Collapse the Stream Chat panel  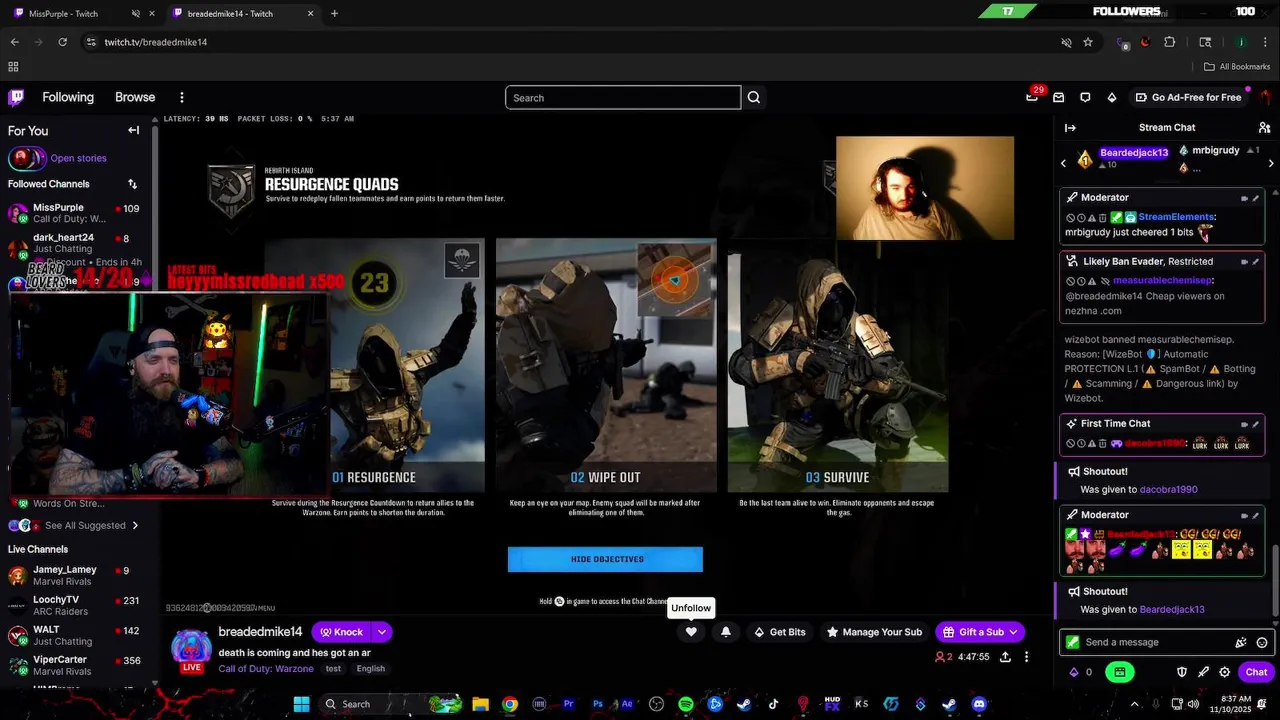click(x=1070, y=127)
